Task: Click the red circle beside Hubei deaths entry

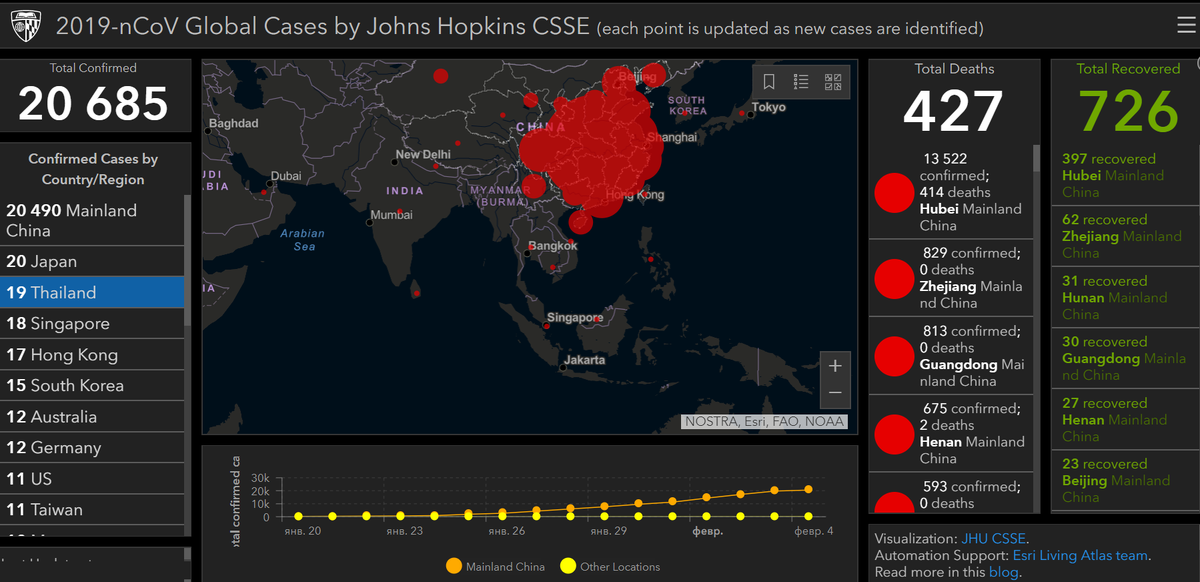Action: tap(894, 192)
